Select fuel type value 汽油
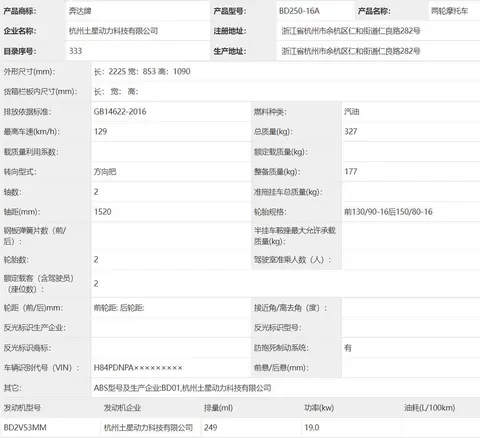Image resolution: width=480 pixels, height=438 pixels. [352, 111]
